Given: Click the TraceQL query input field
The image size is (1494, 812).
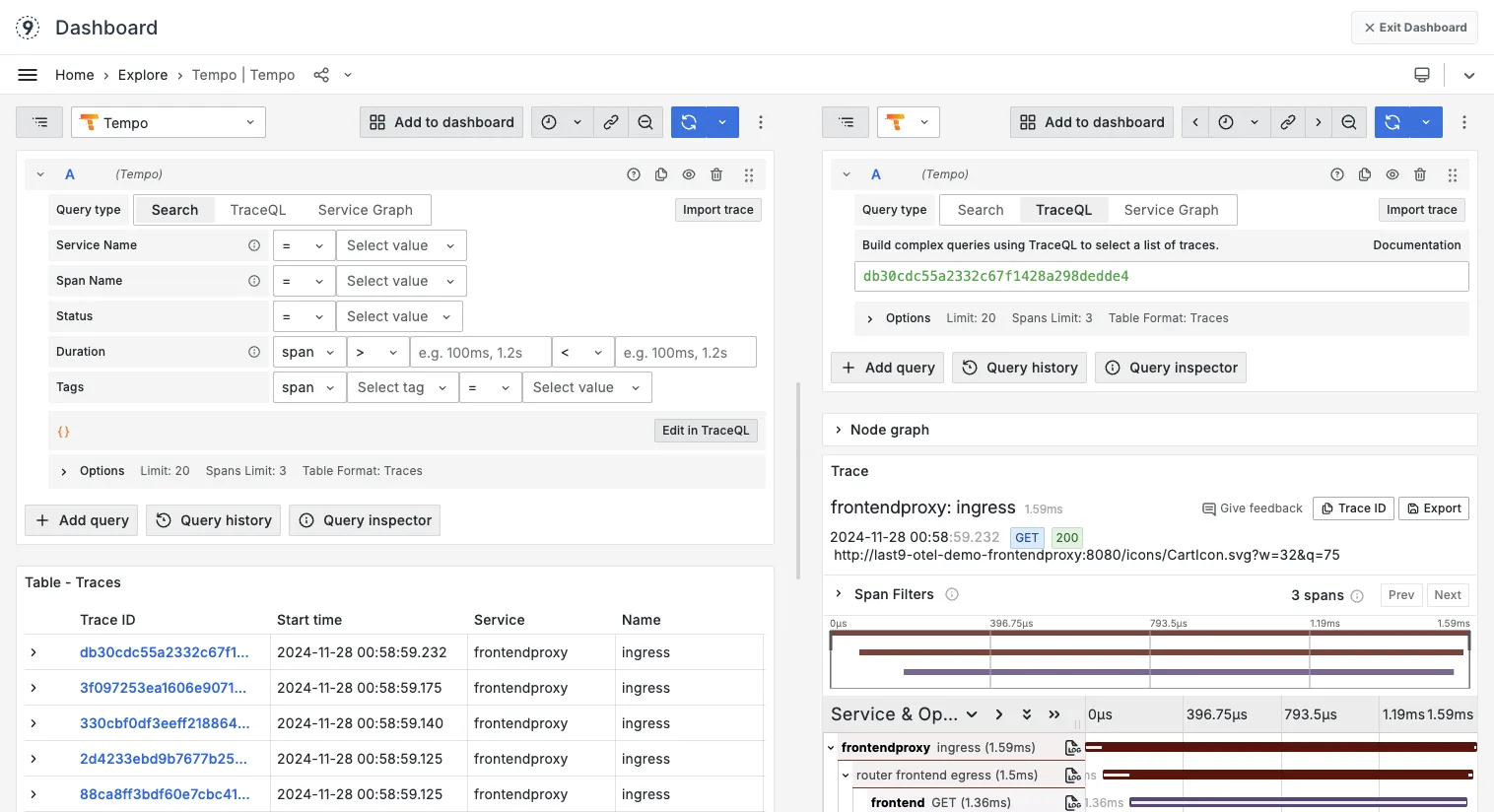Looking at the screenshot, I should click(1161, 276).
